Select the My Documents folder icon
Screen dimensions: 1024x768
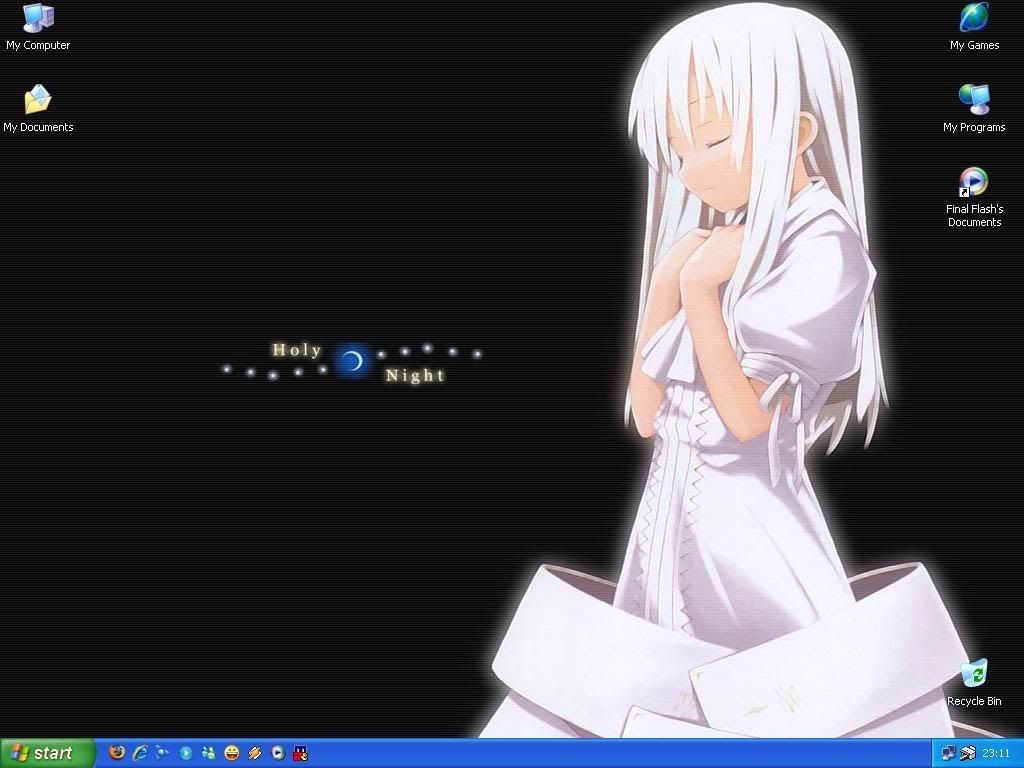tap(38, 100)
